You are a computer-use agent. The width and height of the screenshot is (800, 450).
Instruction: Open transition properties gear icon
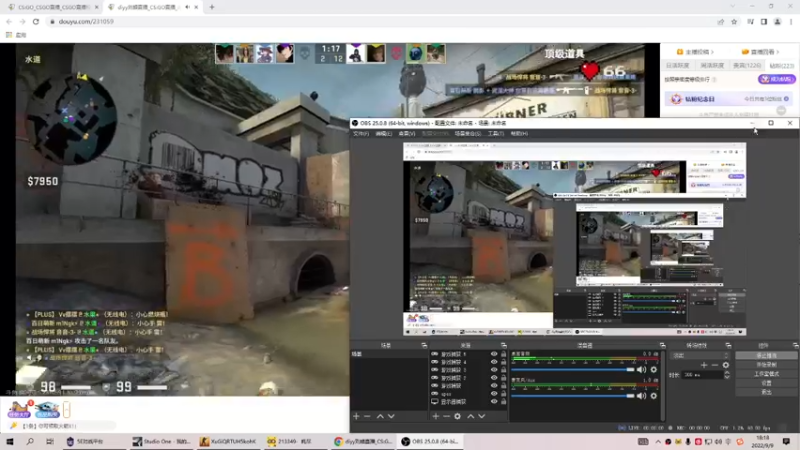click(x=726, y=365)
